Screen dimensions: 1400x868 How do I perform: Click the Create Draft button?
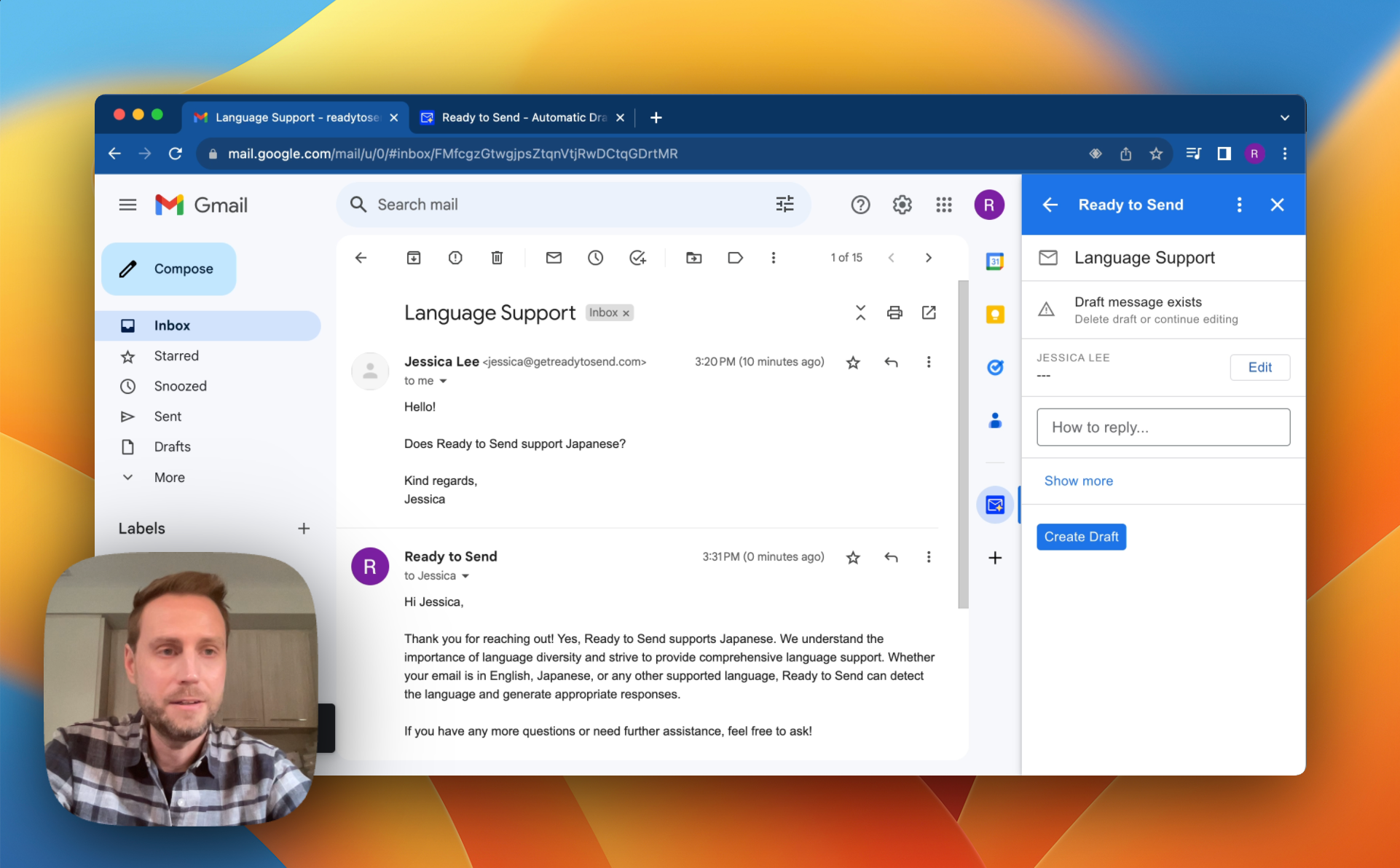point(1081,537)
